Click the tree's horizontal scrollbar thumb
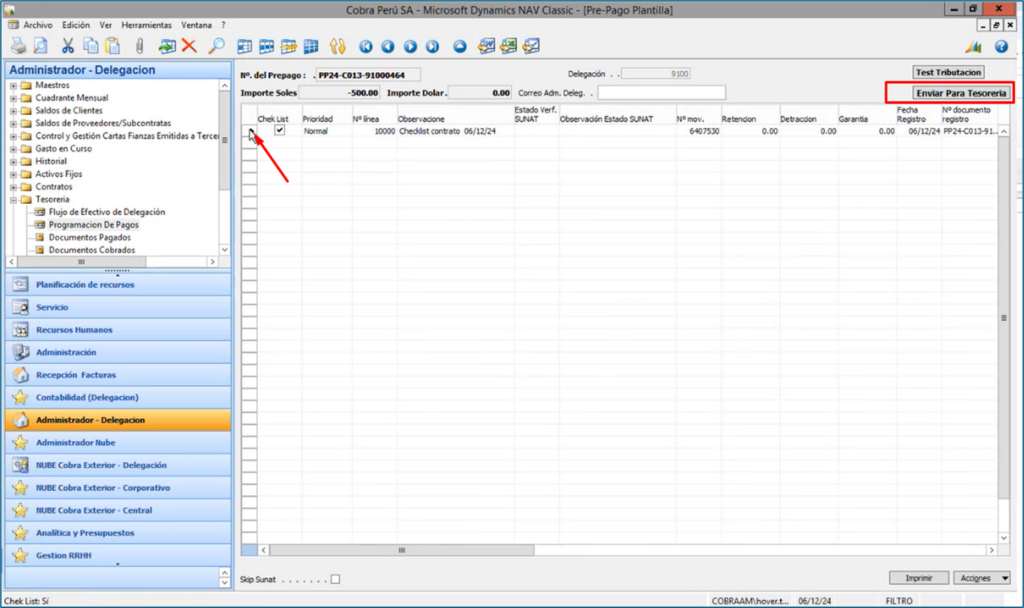This screenshot has height=608, width=1024. point(82,262)
